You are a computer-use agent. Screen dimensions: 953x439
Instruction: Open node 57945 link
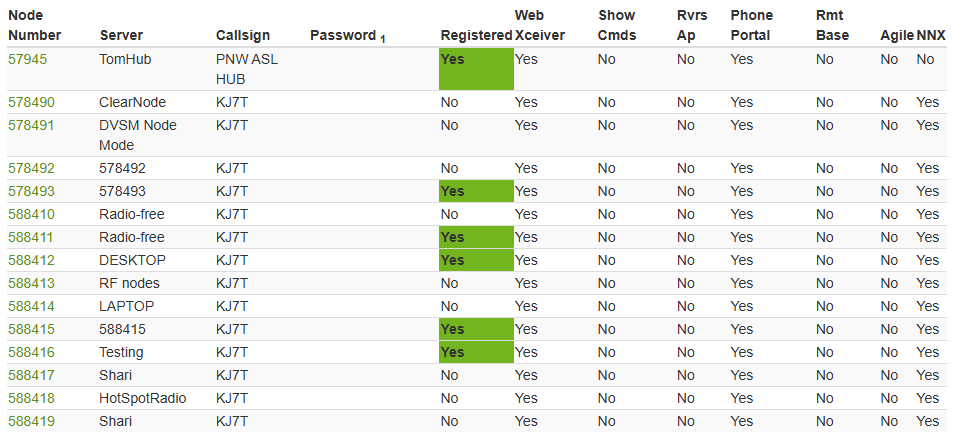tap(27, 59)
